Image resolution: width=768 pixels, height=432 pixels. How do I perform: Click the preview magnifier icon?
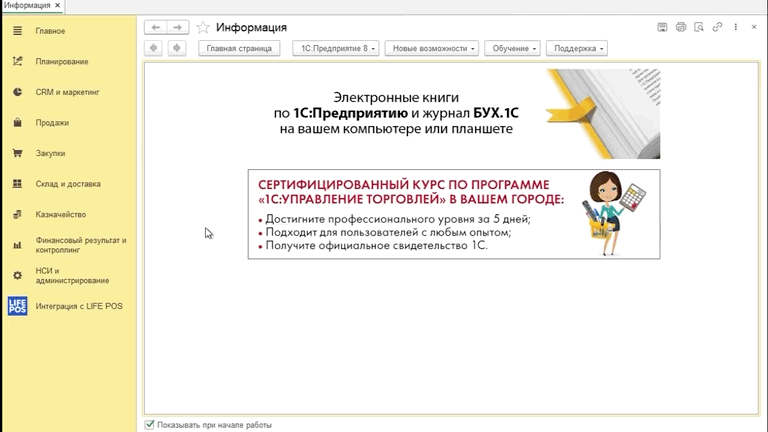pos(699,27)
